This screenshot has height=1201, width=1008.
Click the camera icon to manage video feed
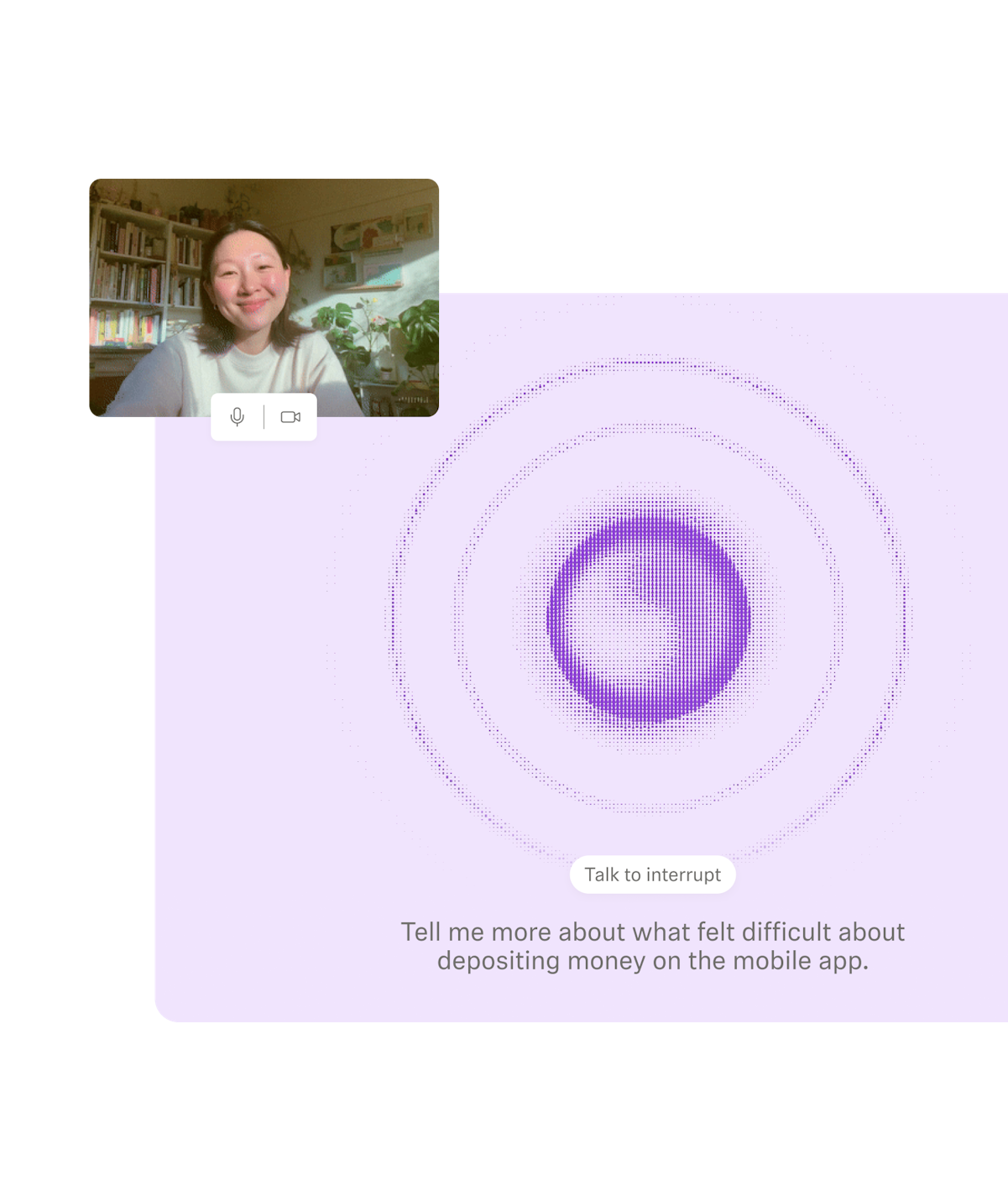290,415
